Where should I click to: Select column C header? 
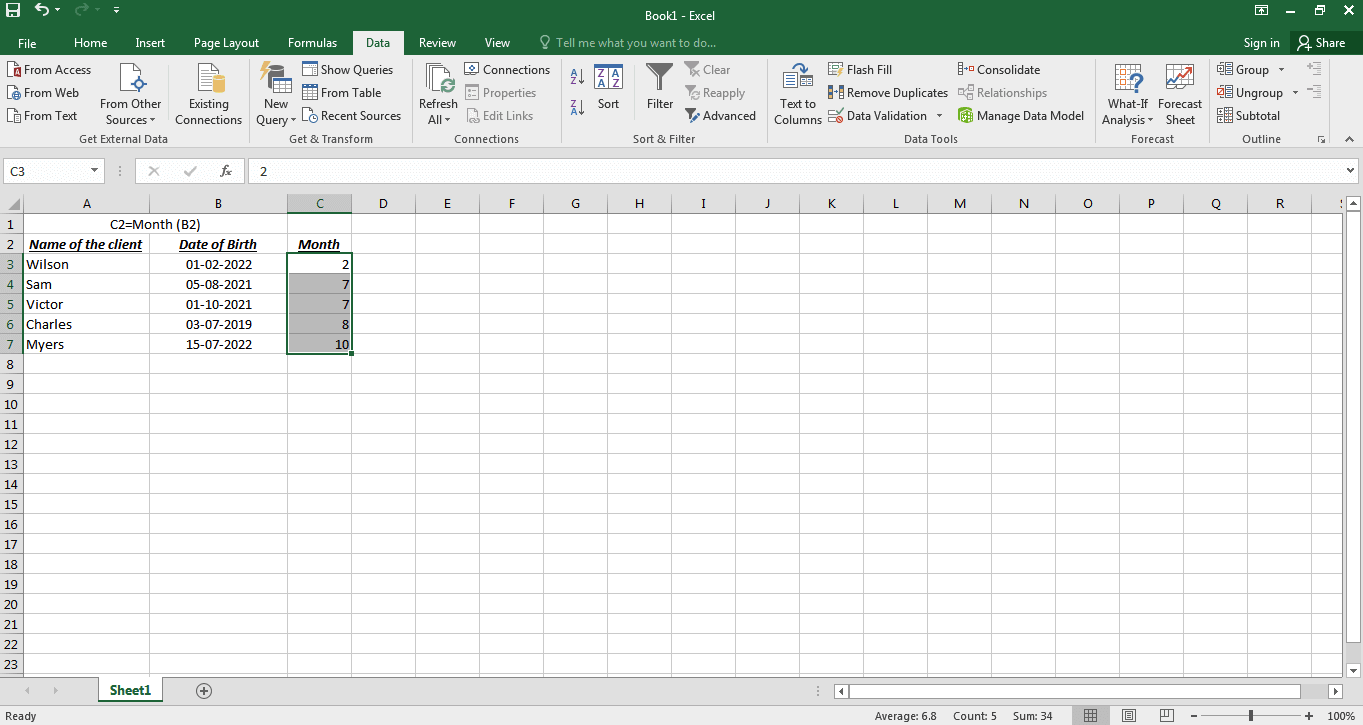tap(319, 204)
